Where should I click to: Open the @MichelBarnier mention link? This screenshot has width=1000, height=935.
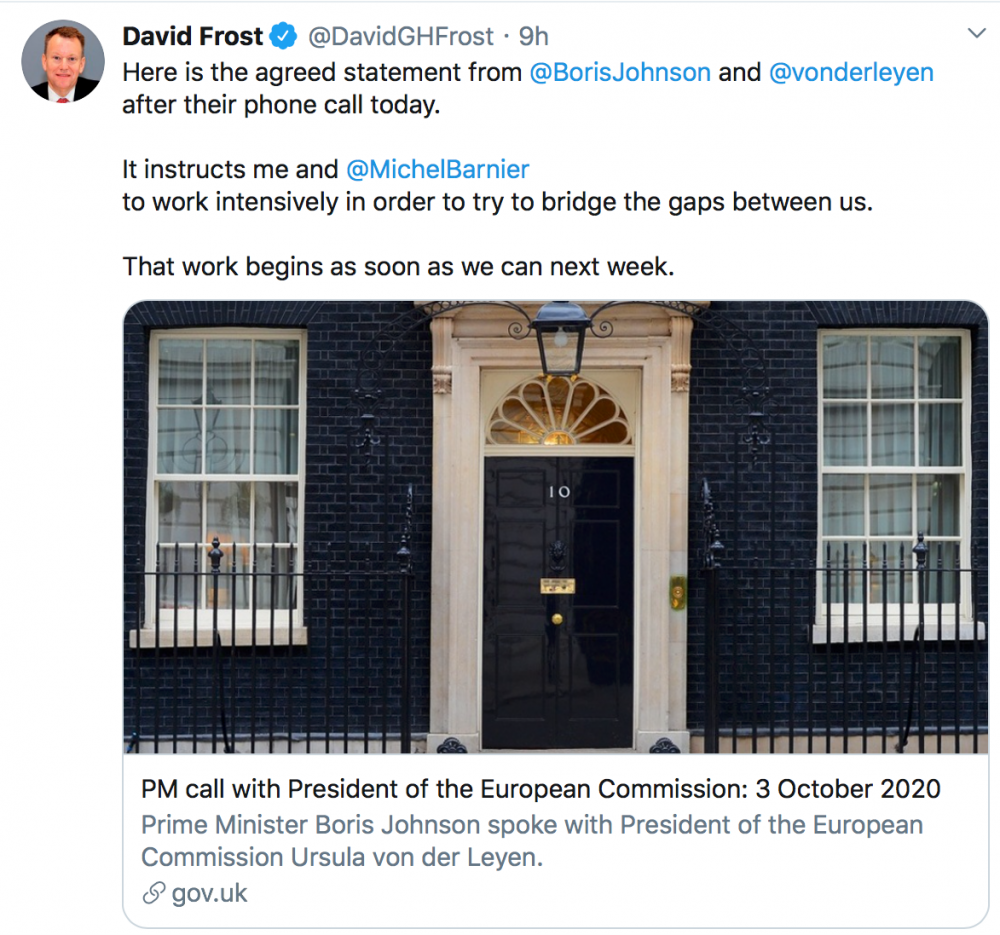tap(436, 169)
